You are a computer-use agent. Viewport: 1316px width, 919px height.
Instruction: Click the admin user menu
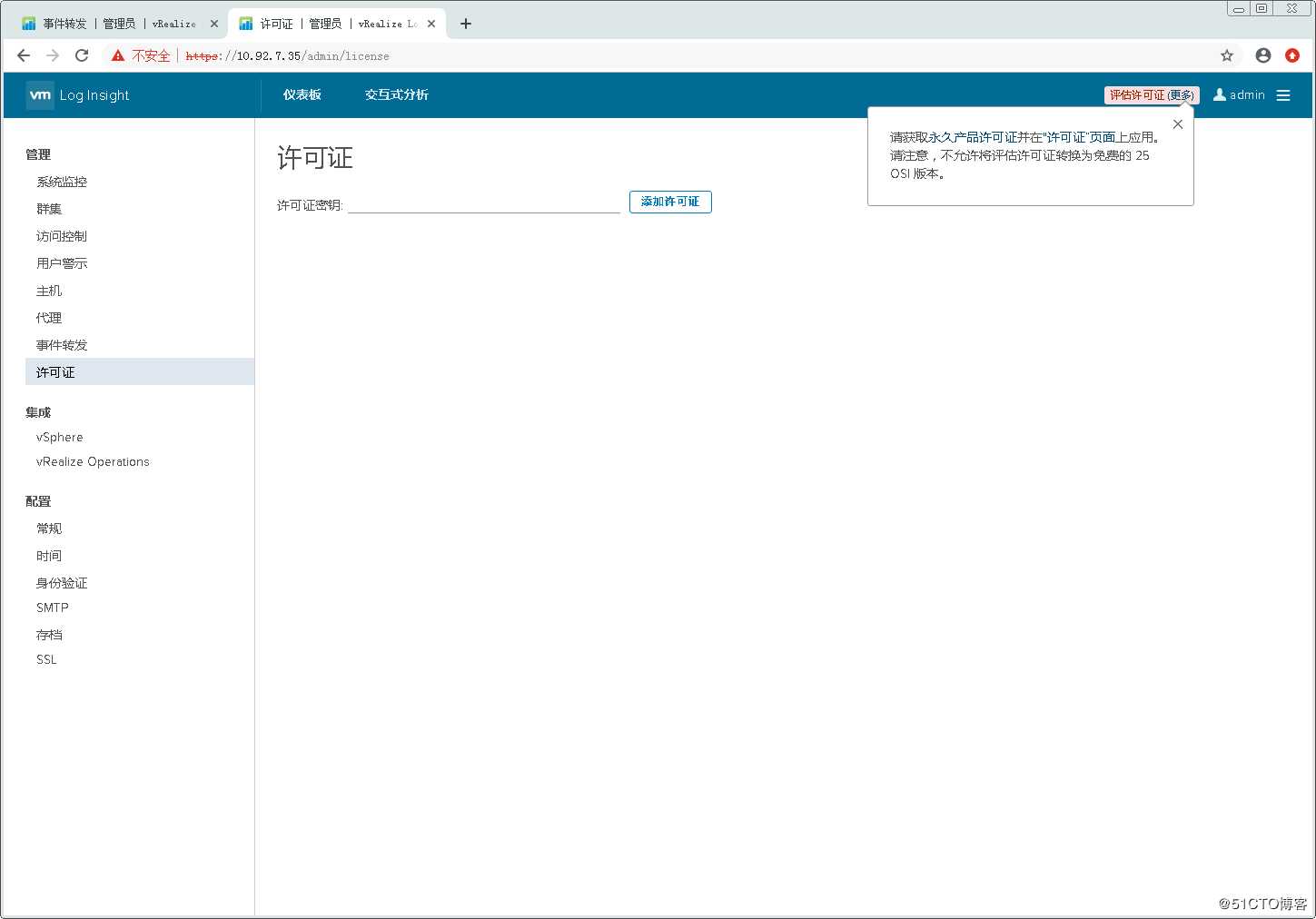coord(1239,95)
